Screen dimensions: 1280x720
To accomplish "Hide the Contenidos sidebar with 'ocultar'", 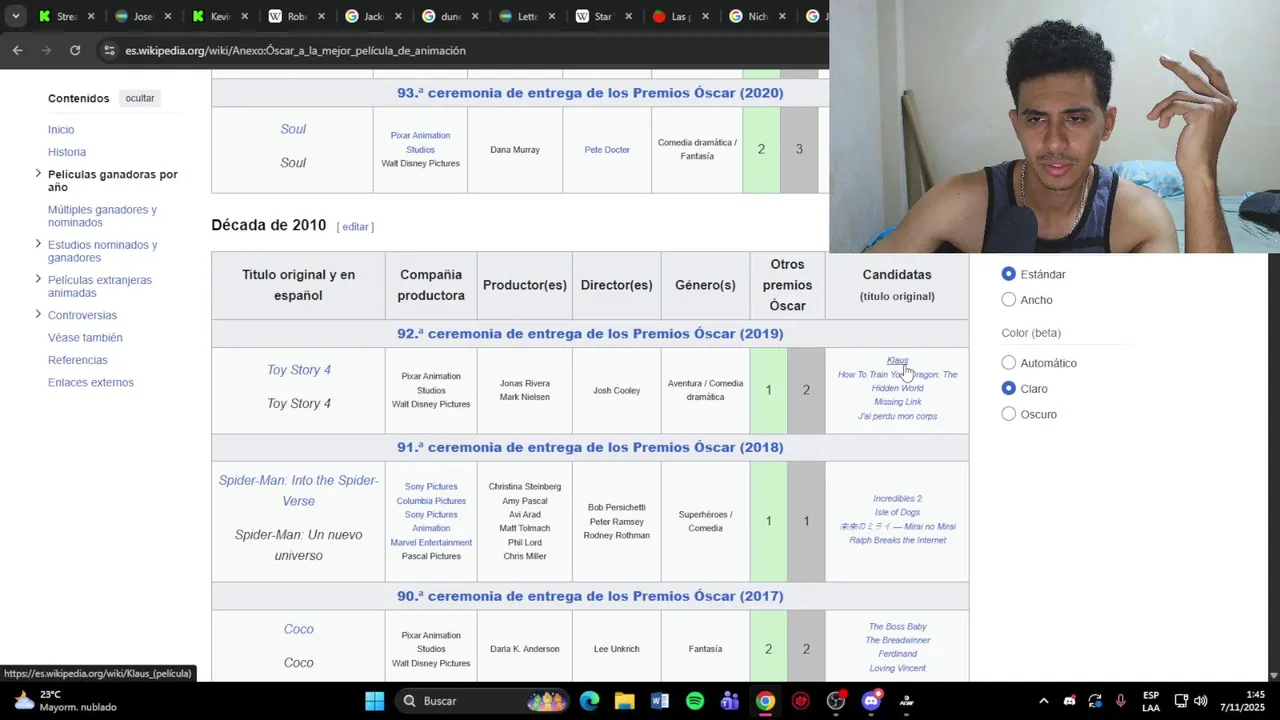I will pos(140,98).
